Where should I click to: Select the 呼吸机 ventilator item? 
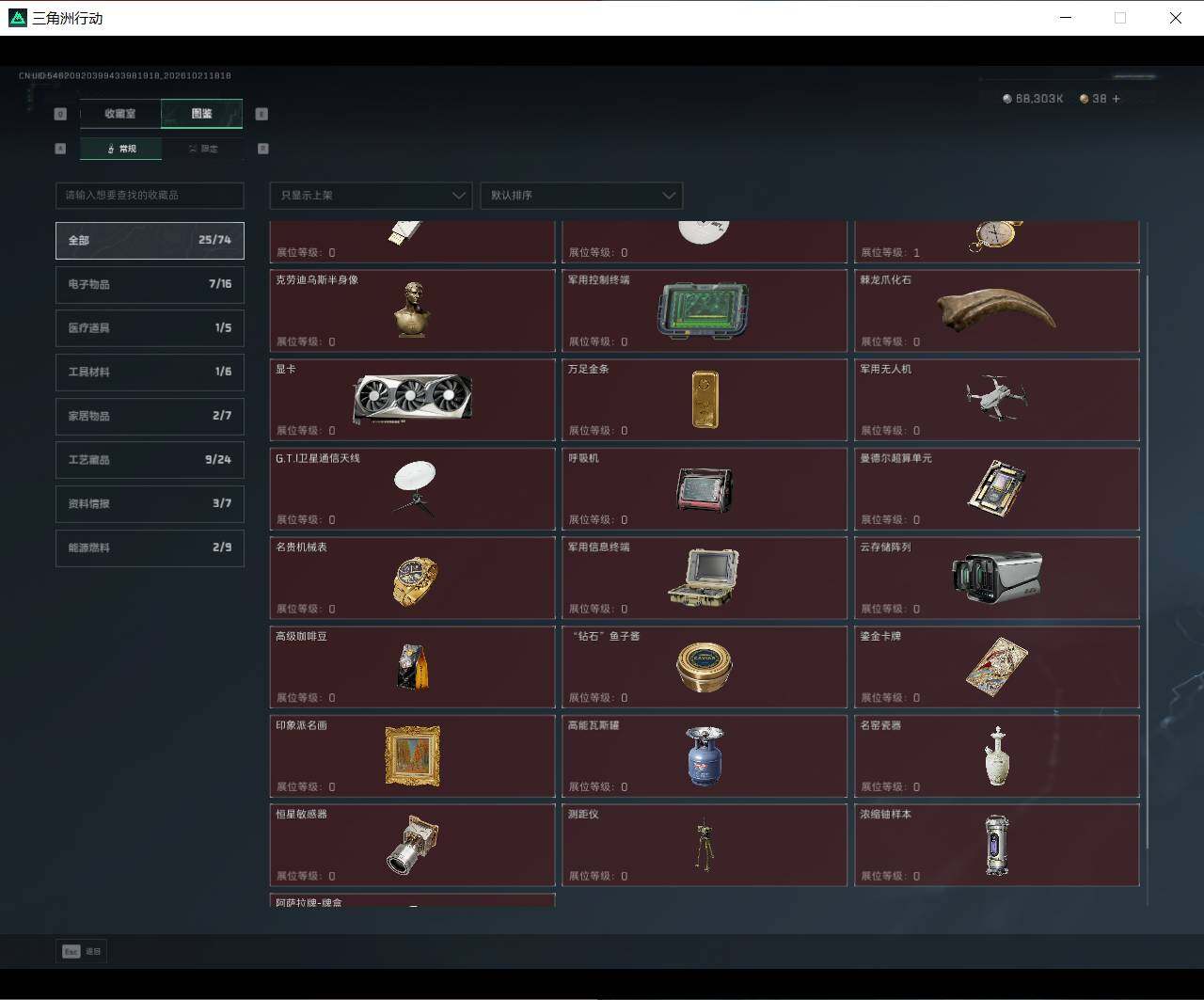click(x=705, y=489)
